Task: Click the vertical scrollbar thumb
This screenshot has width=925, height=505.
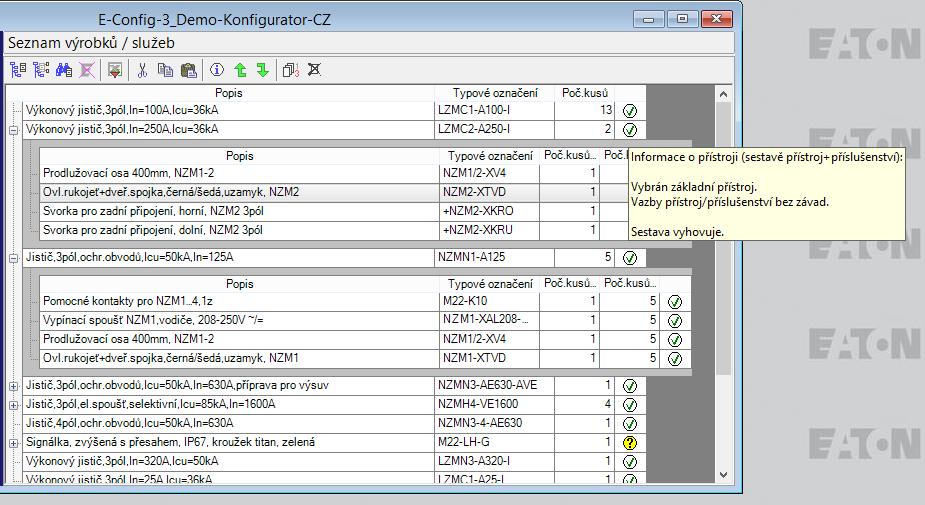Action: pyautogui.click(x=723, y=238)
